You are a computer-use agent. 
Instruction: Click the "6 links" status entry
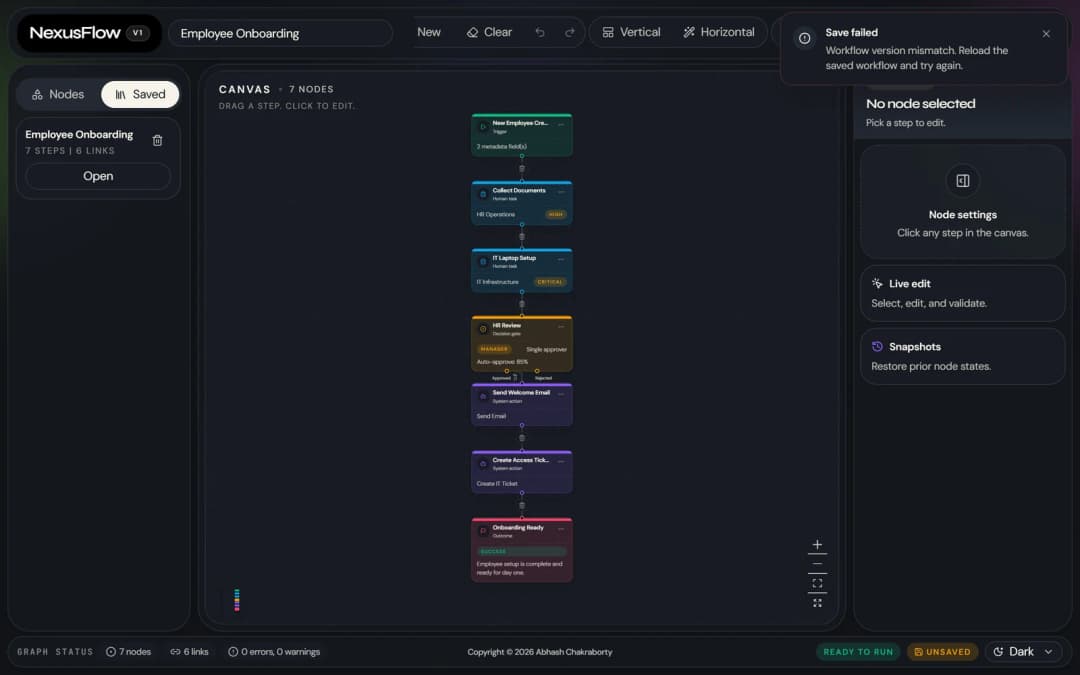[189, 652]
